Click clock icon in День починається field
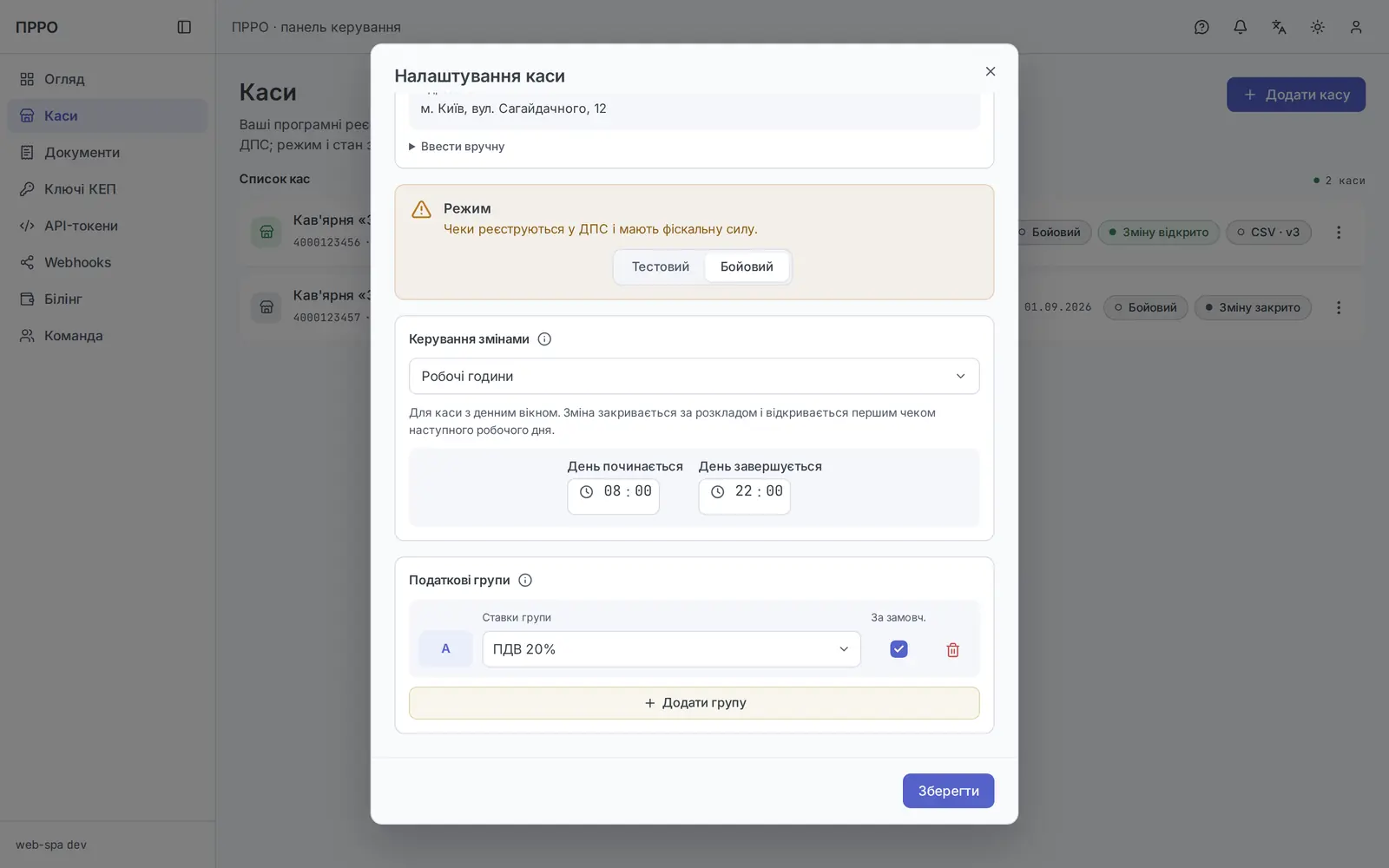This screenshot has width=1389, height=868. point(587,491)
